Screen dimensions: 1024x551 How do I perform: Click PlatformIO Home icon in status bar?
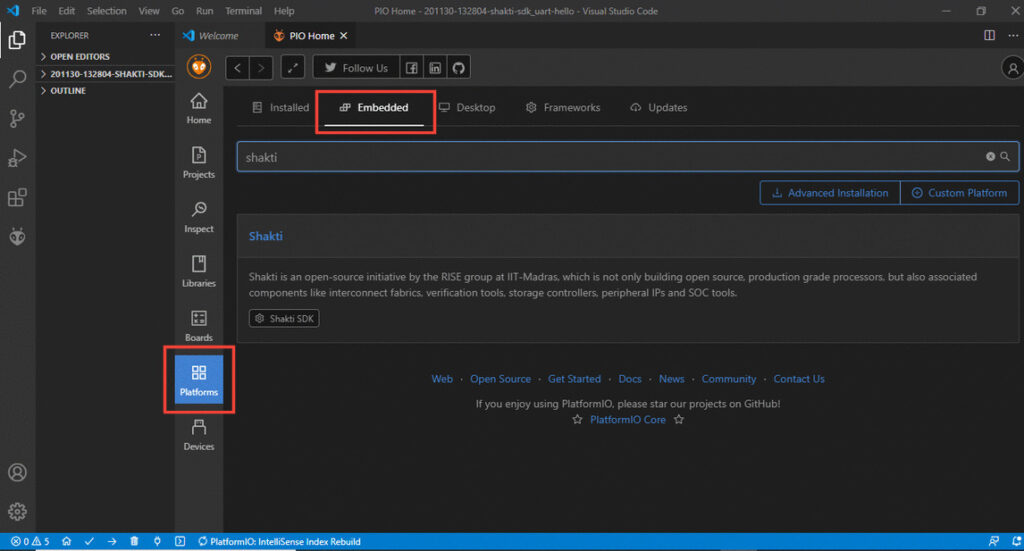[66, 541]
